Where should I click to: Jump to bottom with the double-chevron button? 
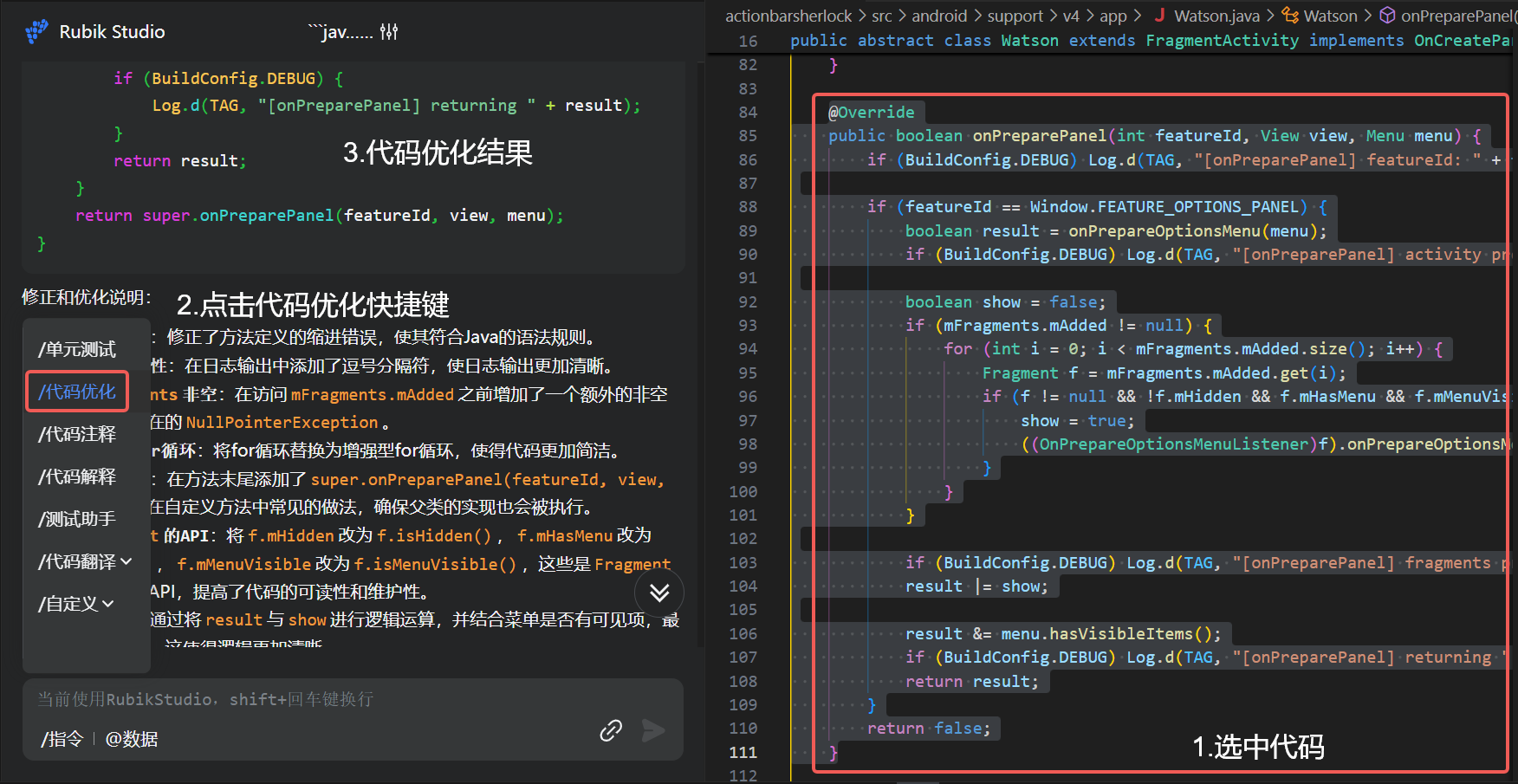(x=659, y=593)
